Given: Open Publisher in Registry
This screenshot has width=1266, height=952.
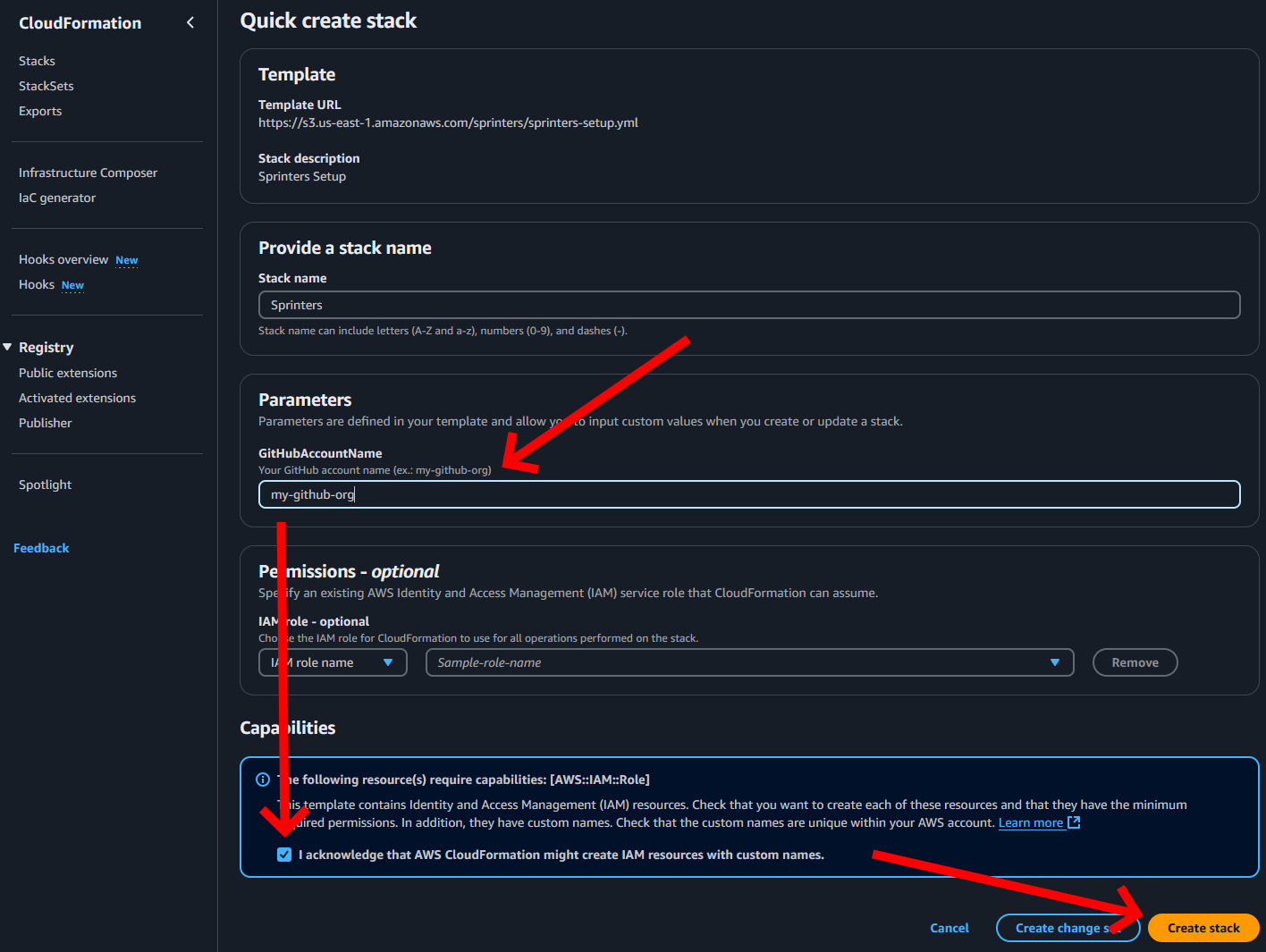Looking at the screenshot, I should coord(46,423).
